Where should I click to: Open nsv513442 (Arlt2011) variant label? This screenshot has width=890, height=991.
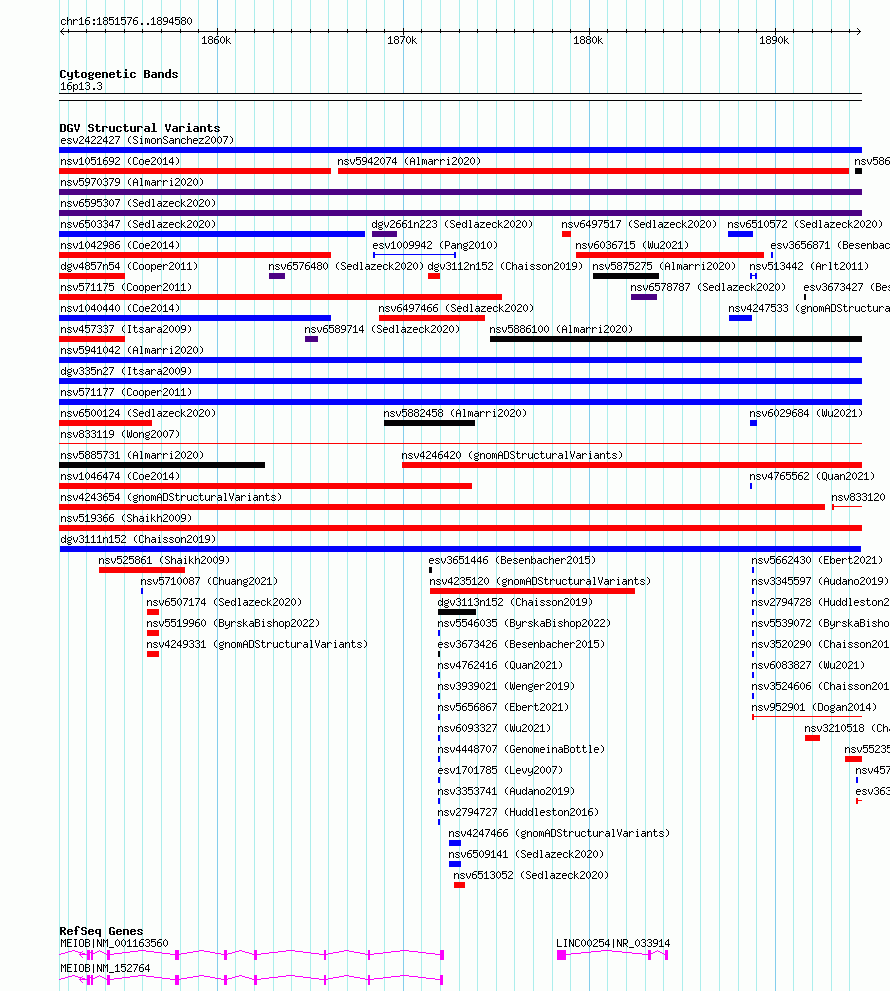coord(809,266)
